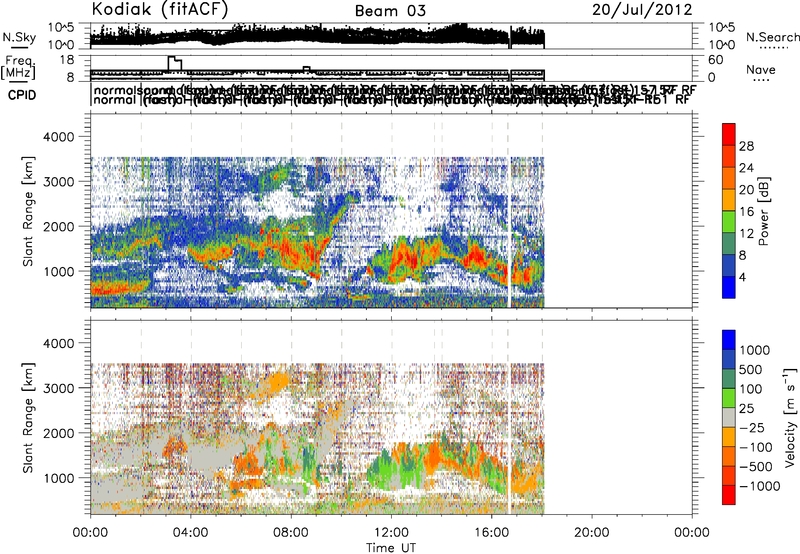The height and width of the screenshot is (554, 800).
Task: Click the '04:00' time tick label
Action: point(191,533)
